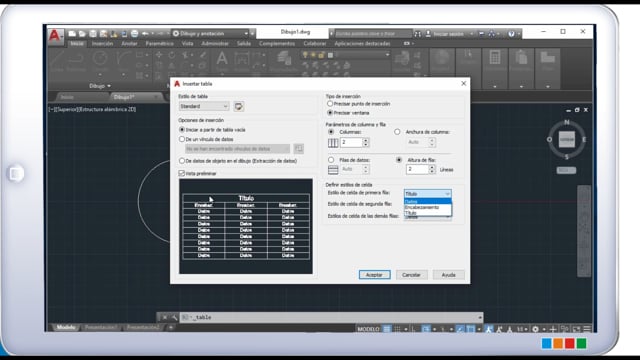This screenshot has width=640, height=360.
Task: Click the Iniciar sesión user icon
Action: pyautogui.click(x=428, y=34)
